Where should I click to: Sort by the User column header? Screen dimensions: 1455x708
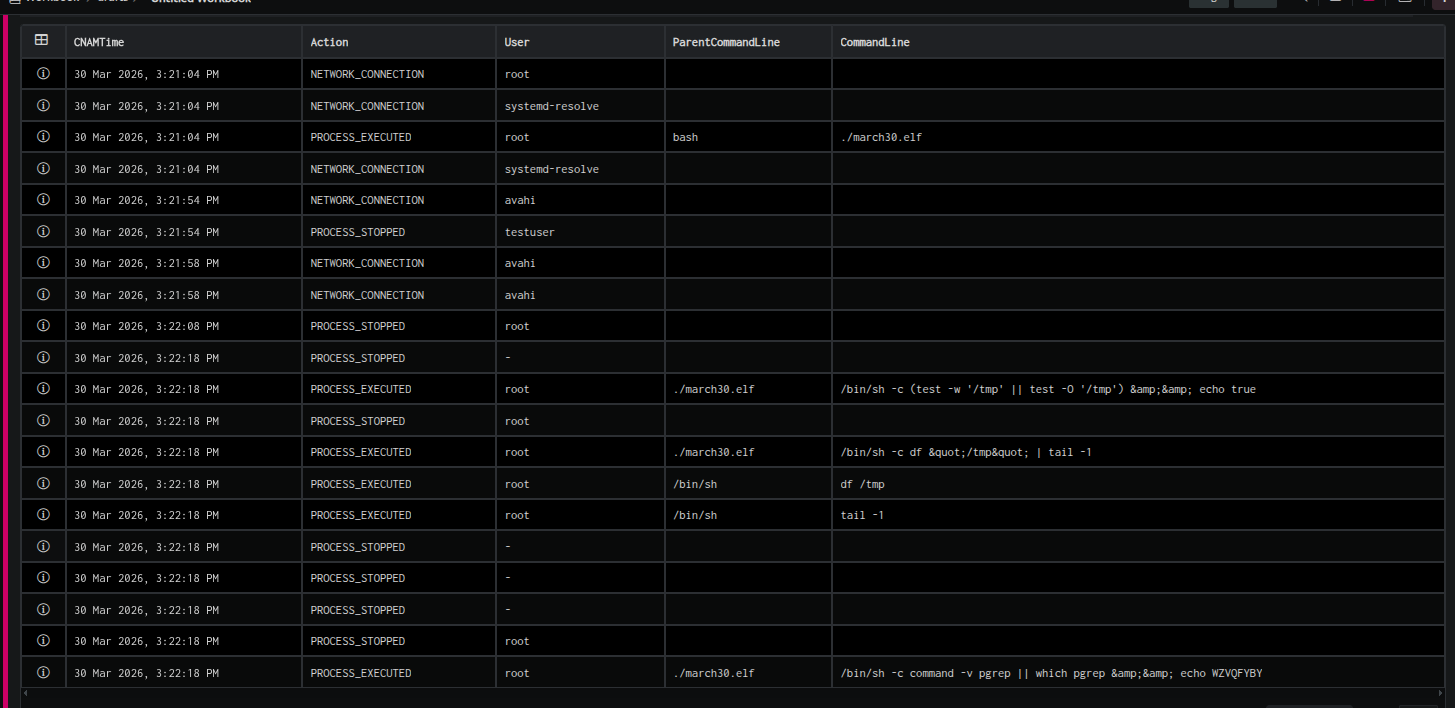point(580,42)
